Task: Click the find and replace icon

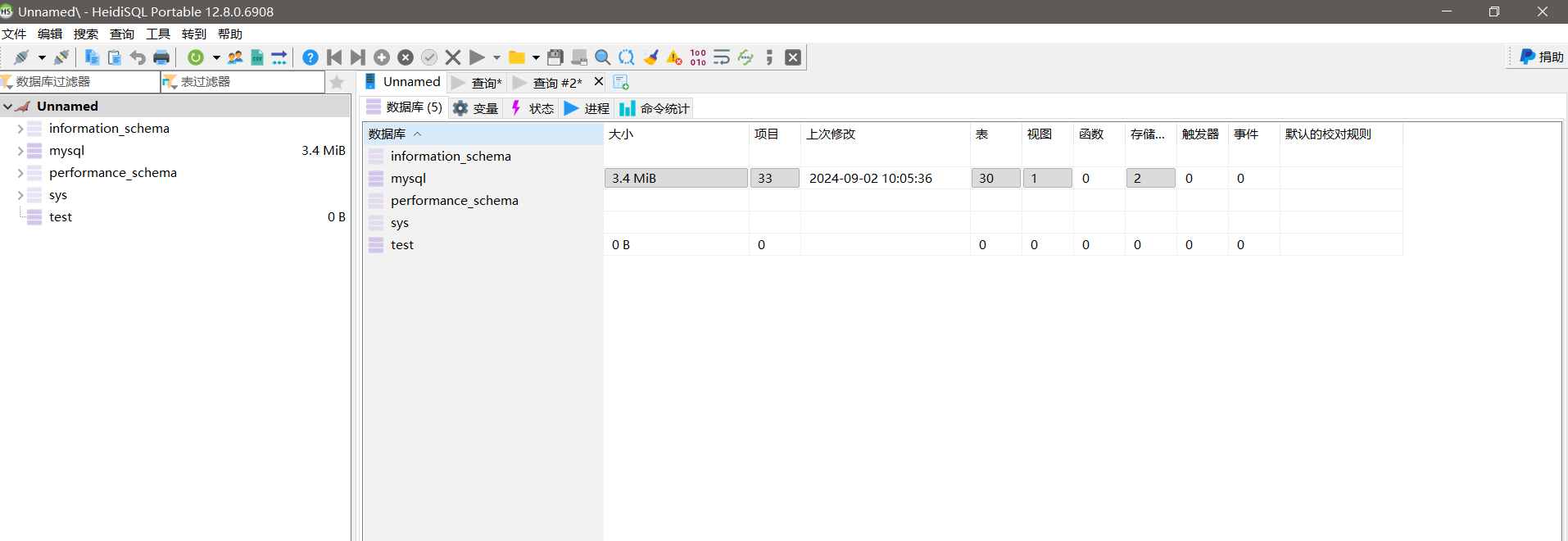Action: [x=627, y=57]
